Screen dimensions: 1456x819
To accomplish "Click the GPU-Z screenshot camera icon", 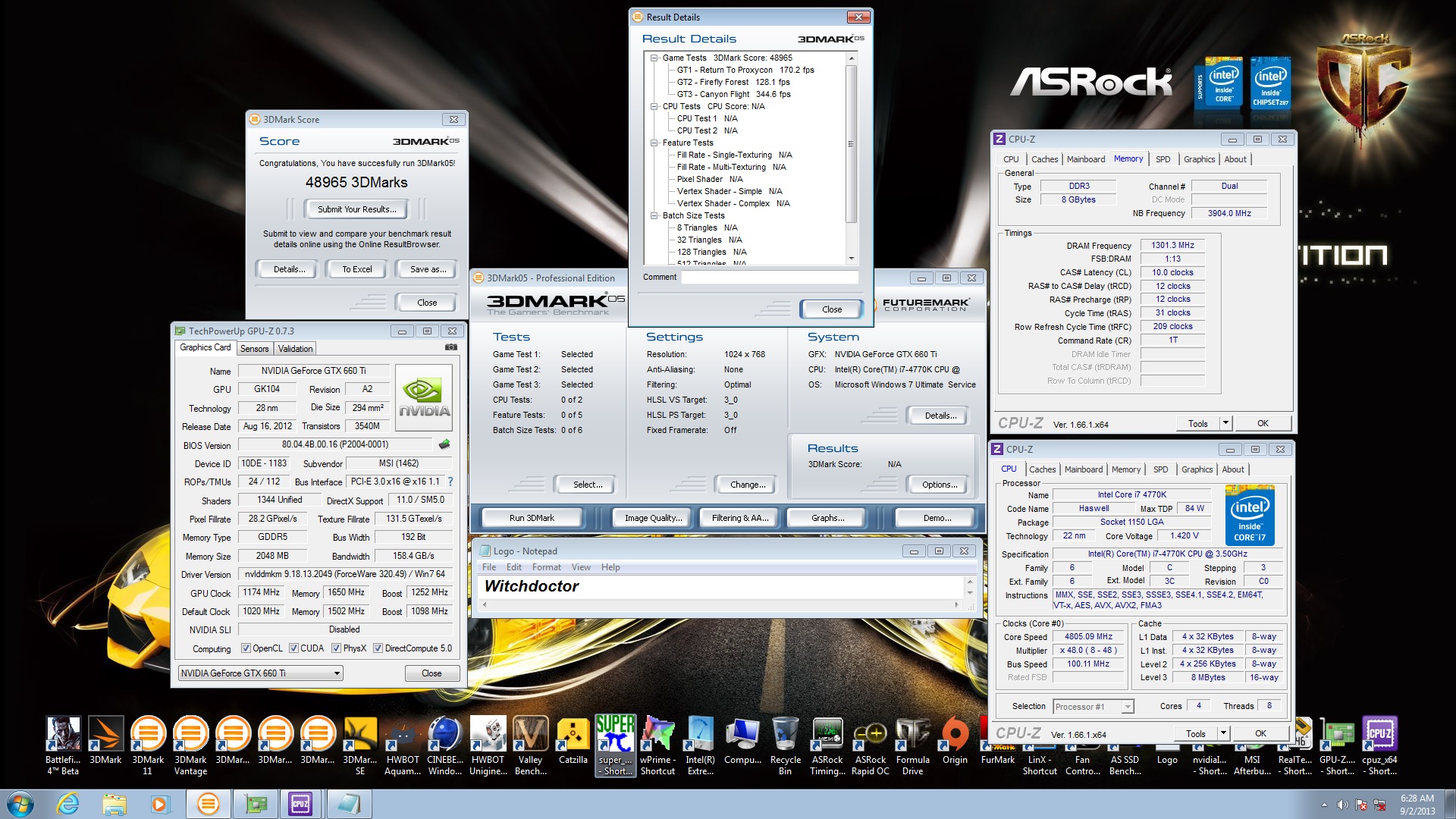I will 451,347.
